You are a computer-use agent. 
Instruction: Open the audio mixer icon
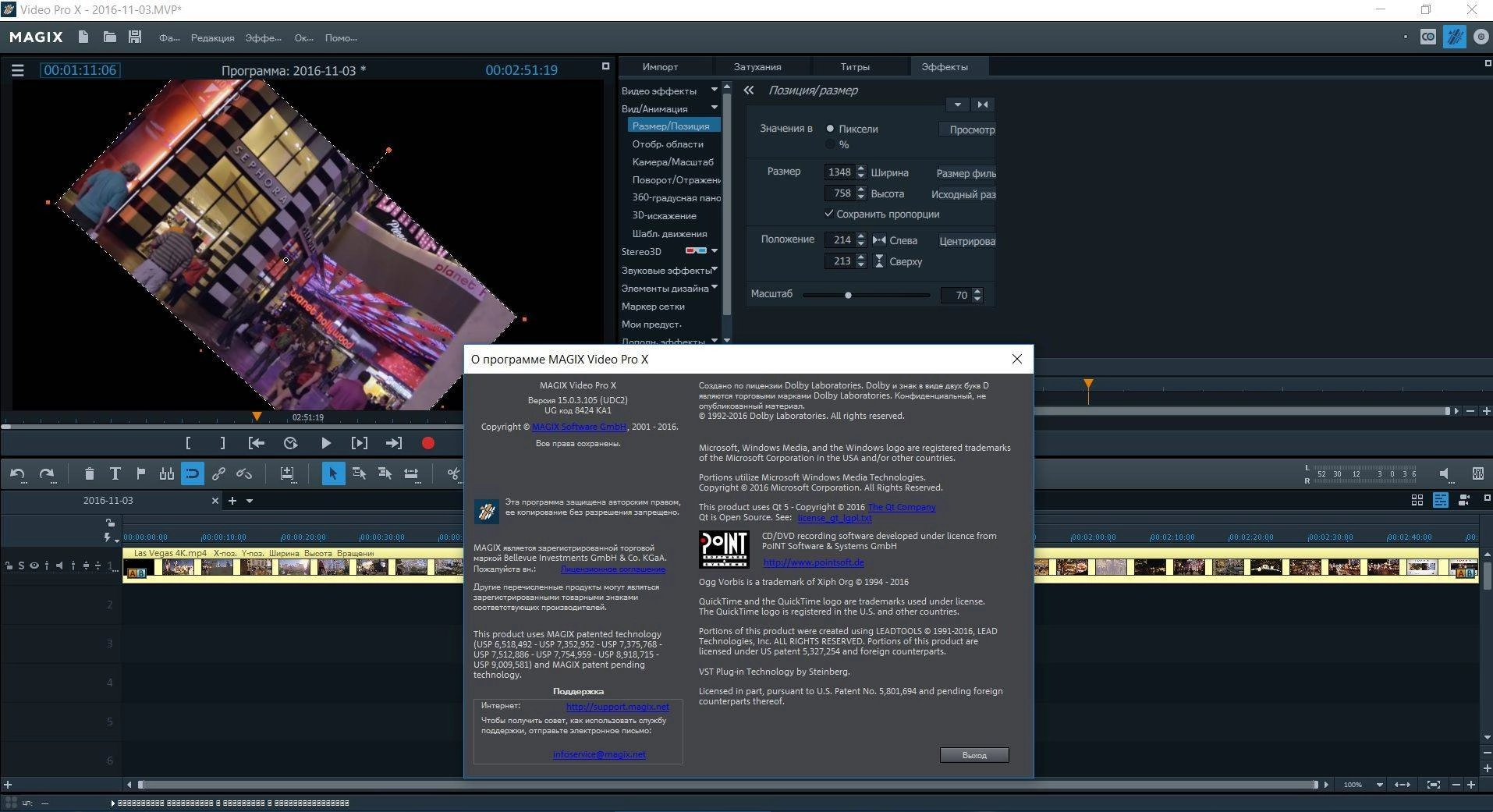click(x=1477, y=473)
